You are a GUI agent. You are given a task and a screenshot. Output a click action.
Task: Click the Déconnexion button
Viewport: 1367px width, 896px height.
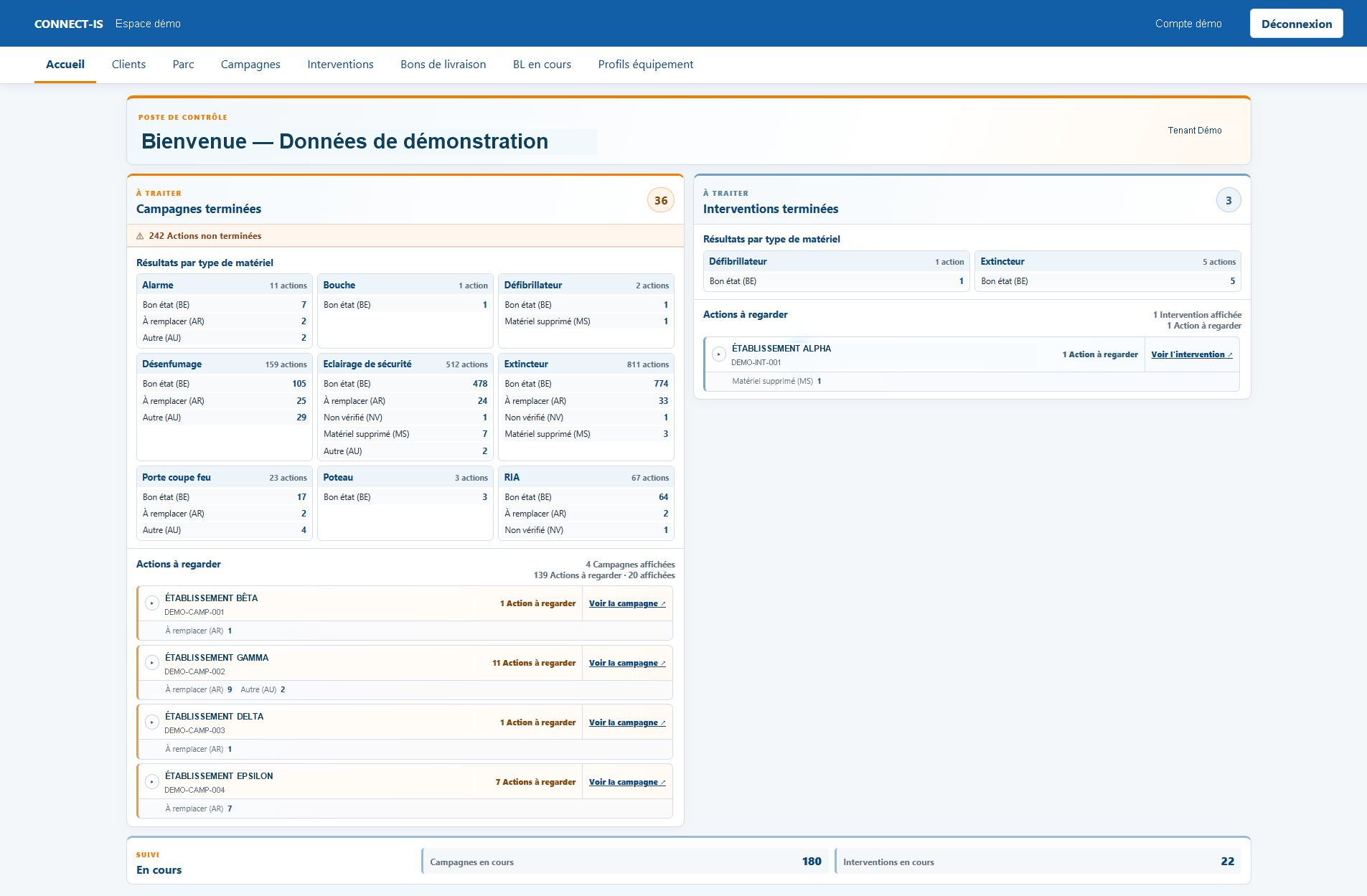pos(1296,24)
